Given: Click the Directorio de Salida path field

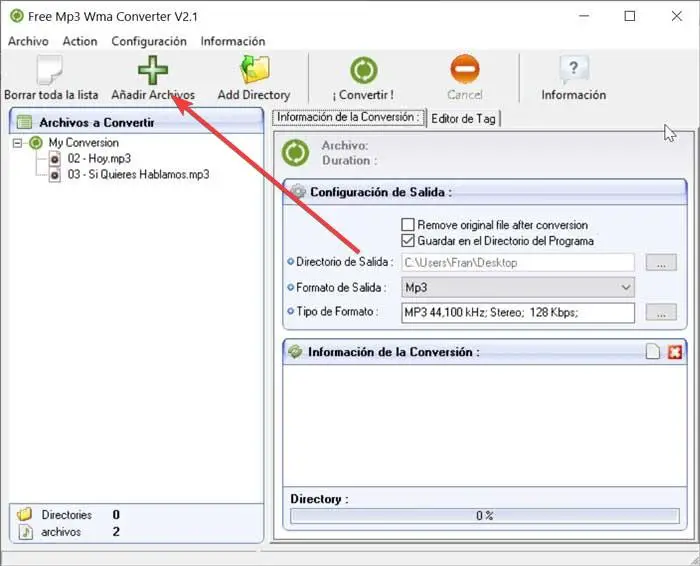Looking at the screenshot, I should 518,262.
